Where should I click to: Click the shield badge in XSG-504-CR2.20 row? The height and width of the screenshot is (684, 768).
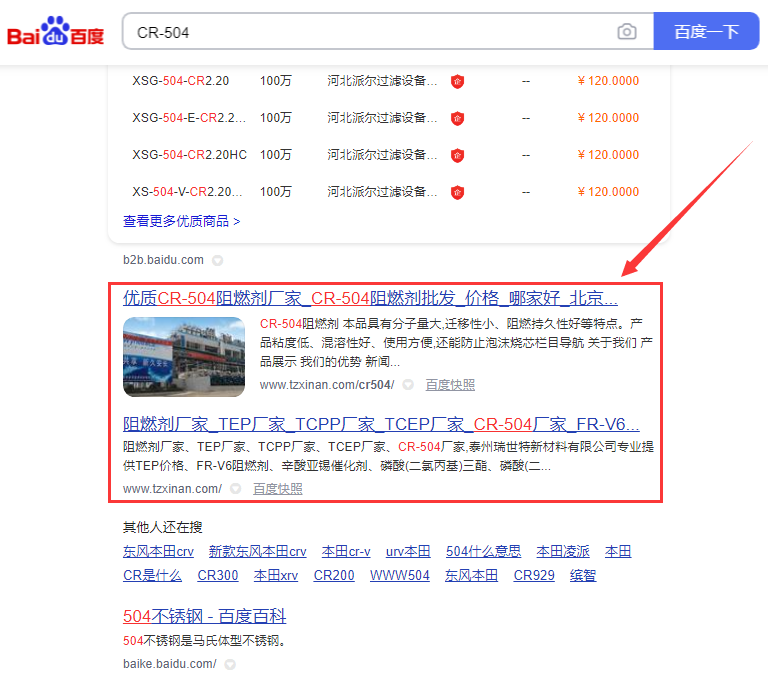tap(457, 81)
